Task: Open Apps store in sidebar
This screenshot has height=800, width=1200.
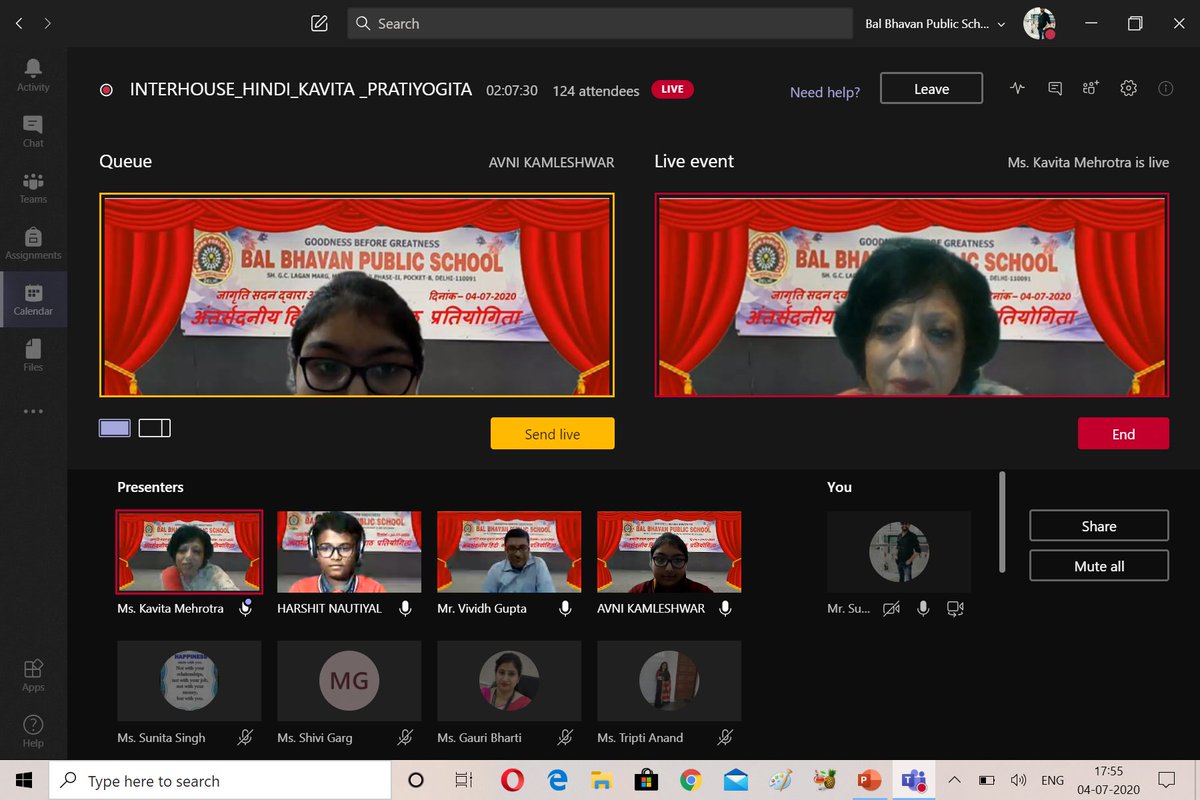Action: coord(33,675)
